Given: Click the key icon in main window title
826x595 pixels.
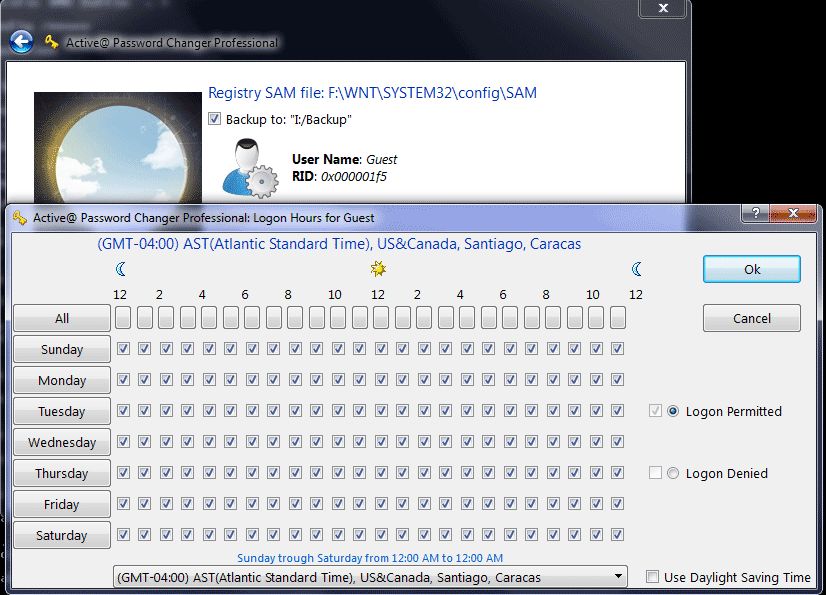Looking at the screenshot, I should [51, 42].
